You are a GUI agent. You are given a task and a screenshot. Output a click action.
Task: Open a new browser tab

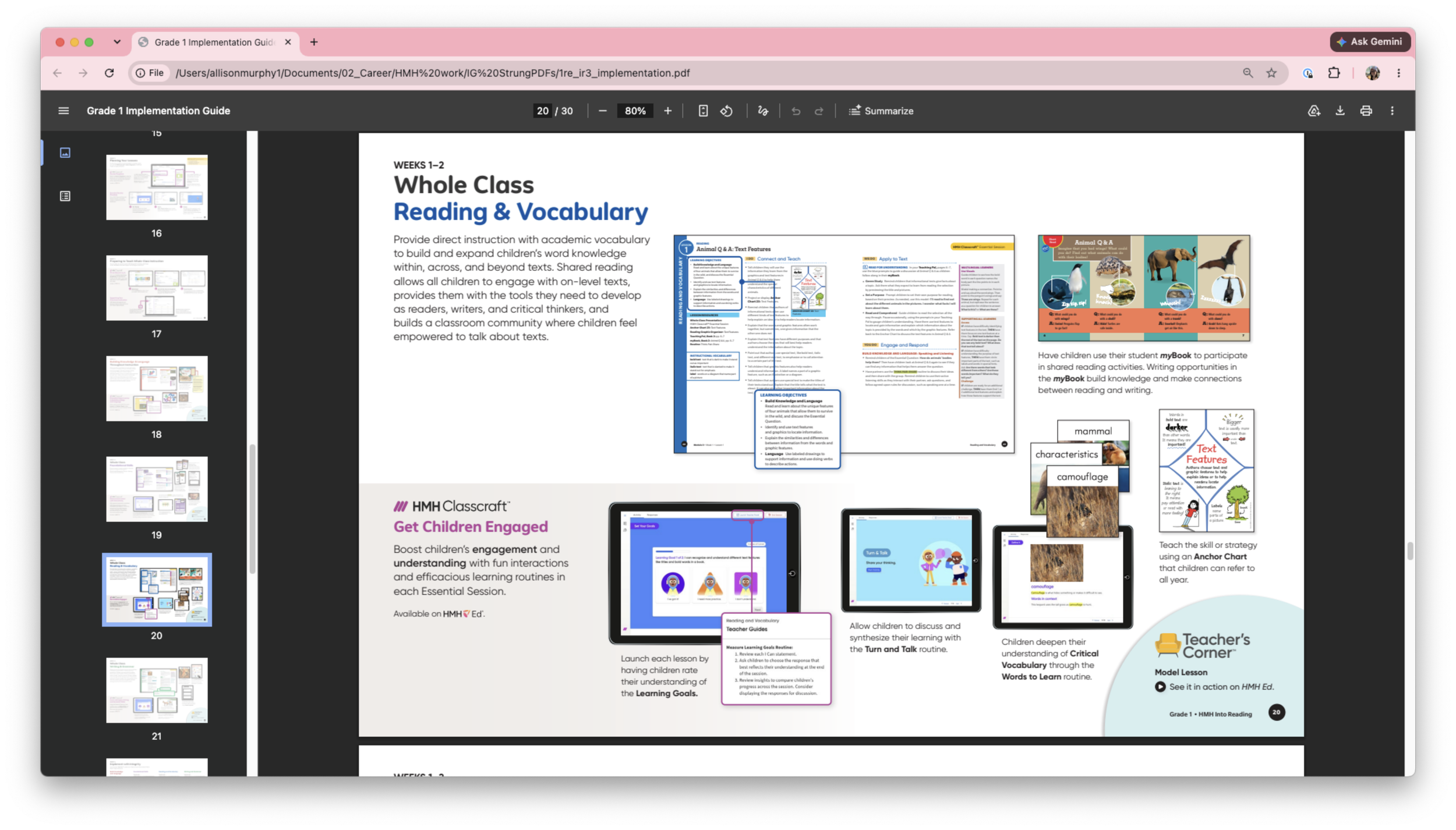coord(314,42)
